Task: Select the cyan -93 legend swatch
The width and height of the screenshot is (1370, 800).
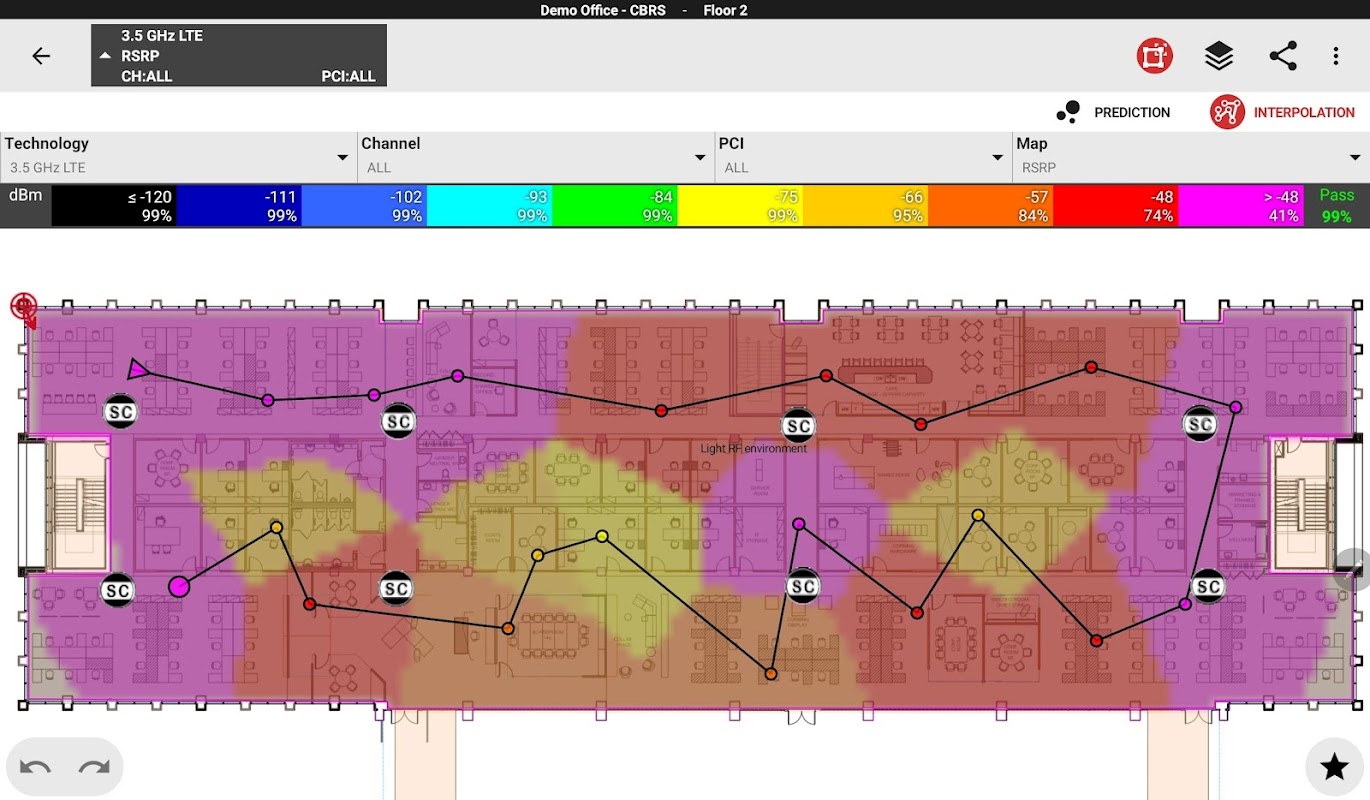Action: pos(489,206)
